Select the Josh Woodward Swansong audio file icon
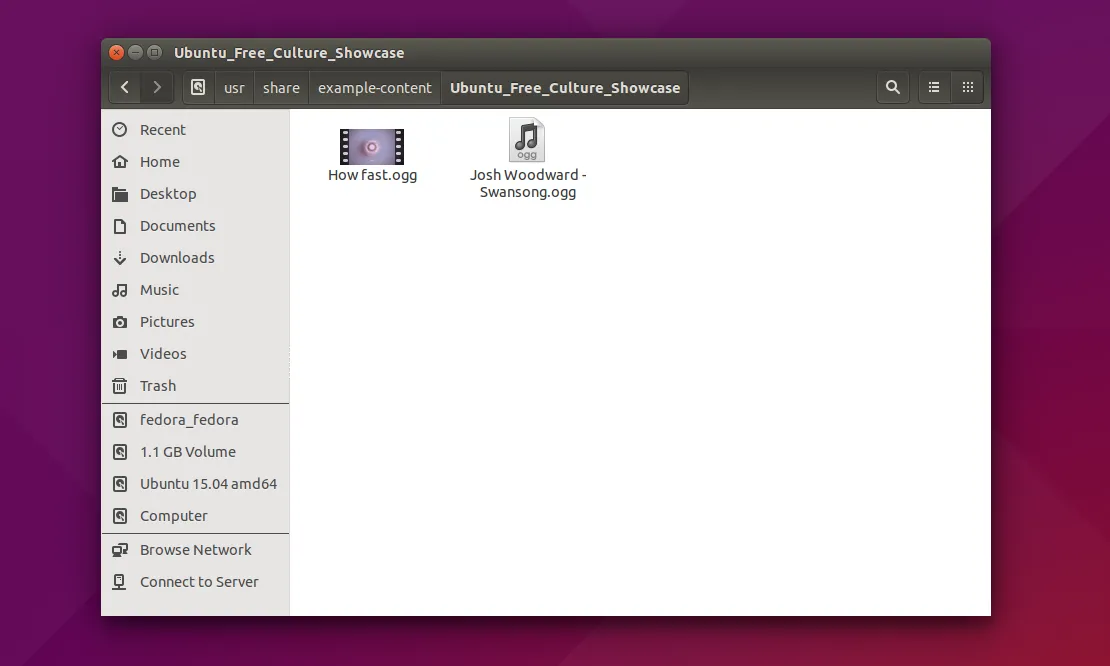The image size is (1110, 666). (x=527, y=139)
